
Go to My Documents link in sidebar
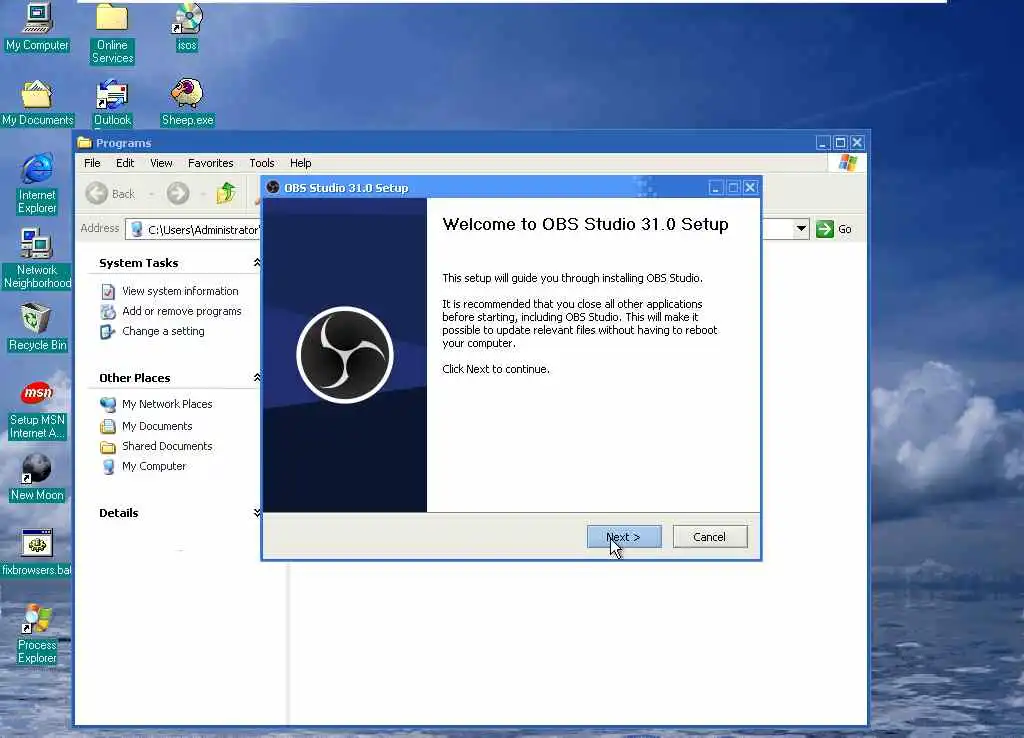tap(157, 426)
